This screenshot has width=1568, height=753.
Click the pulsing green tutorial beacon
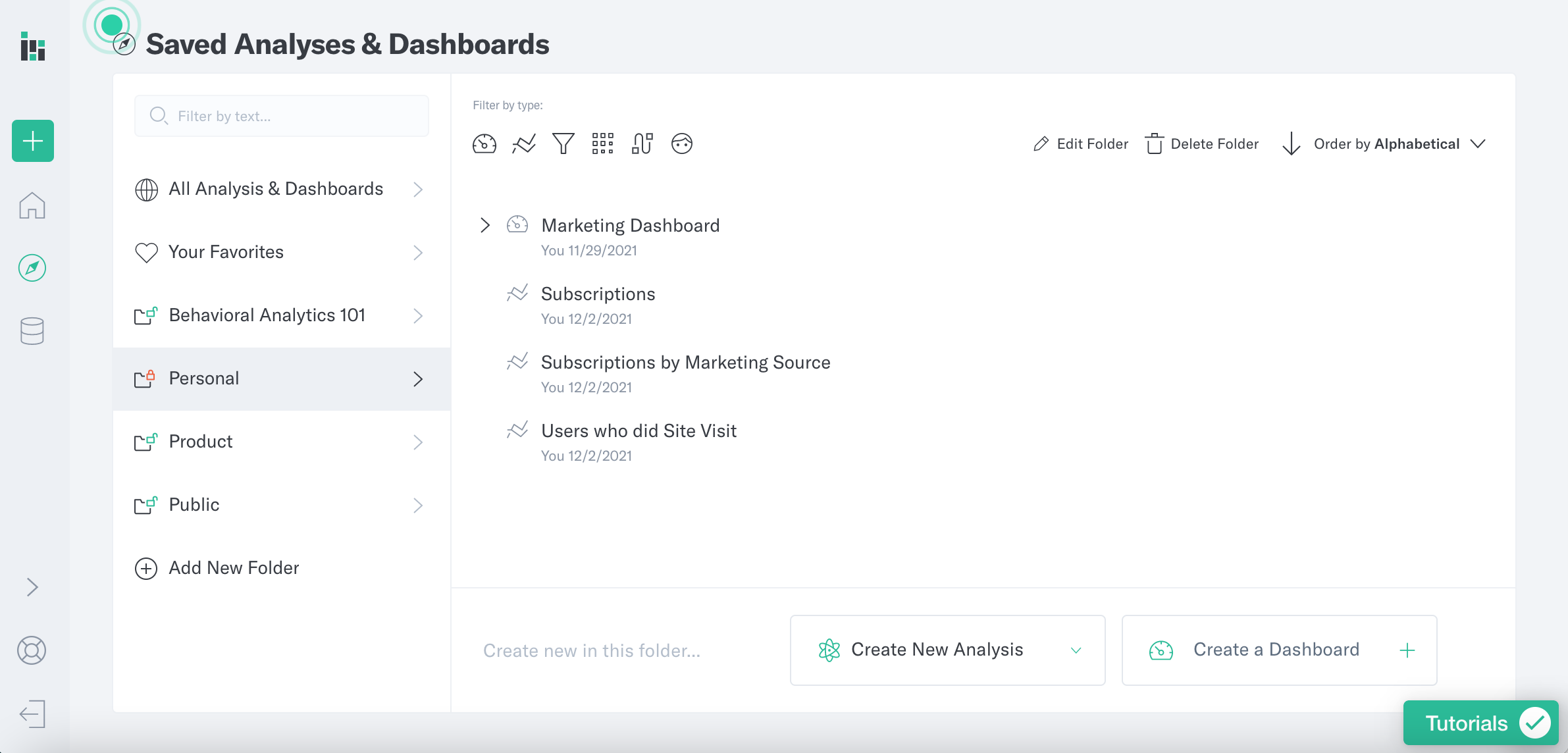point(111,25)
